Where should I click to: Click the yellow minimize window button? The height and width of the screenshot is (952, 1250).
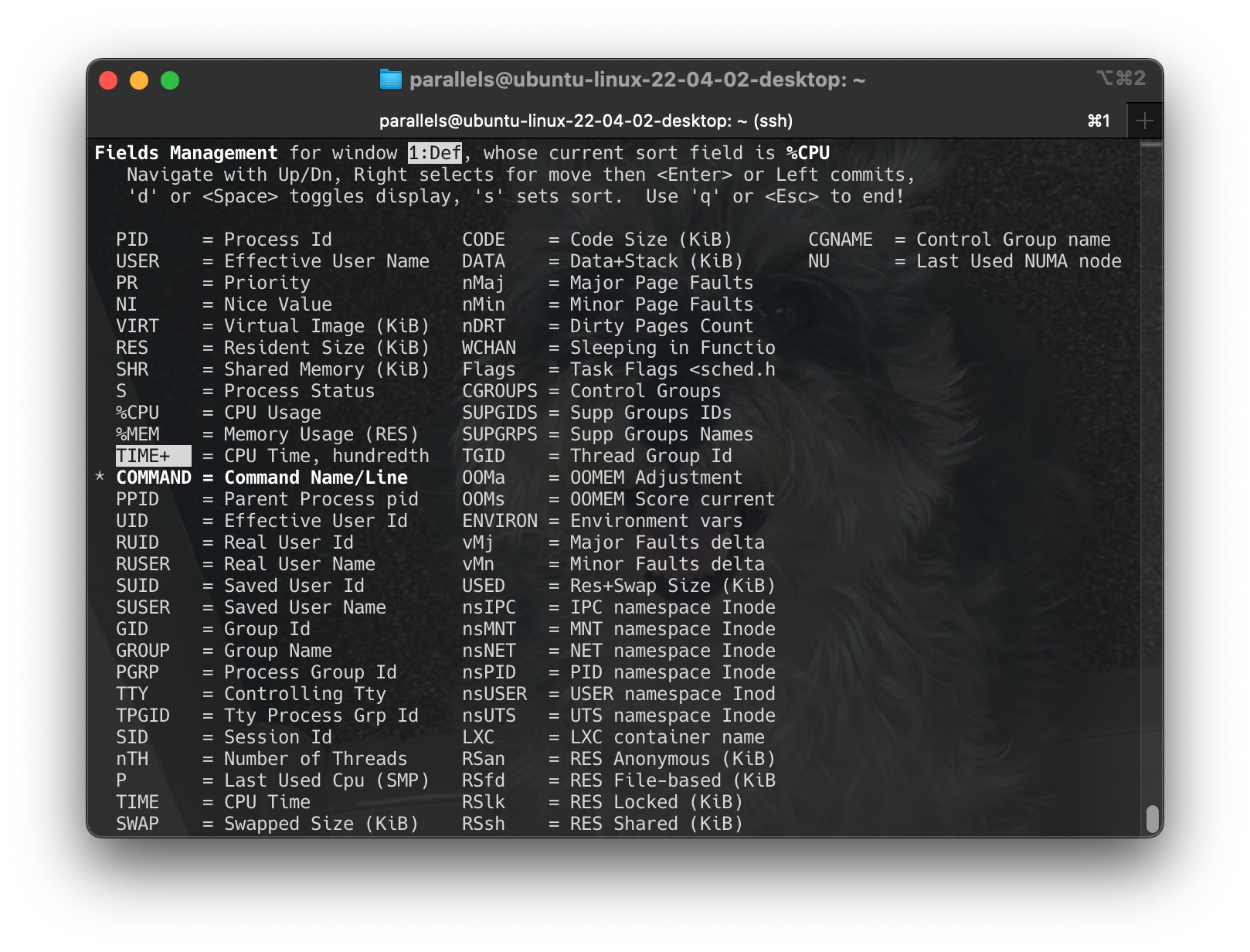click(x=139, y=80)
